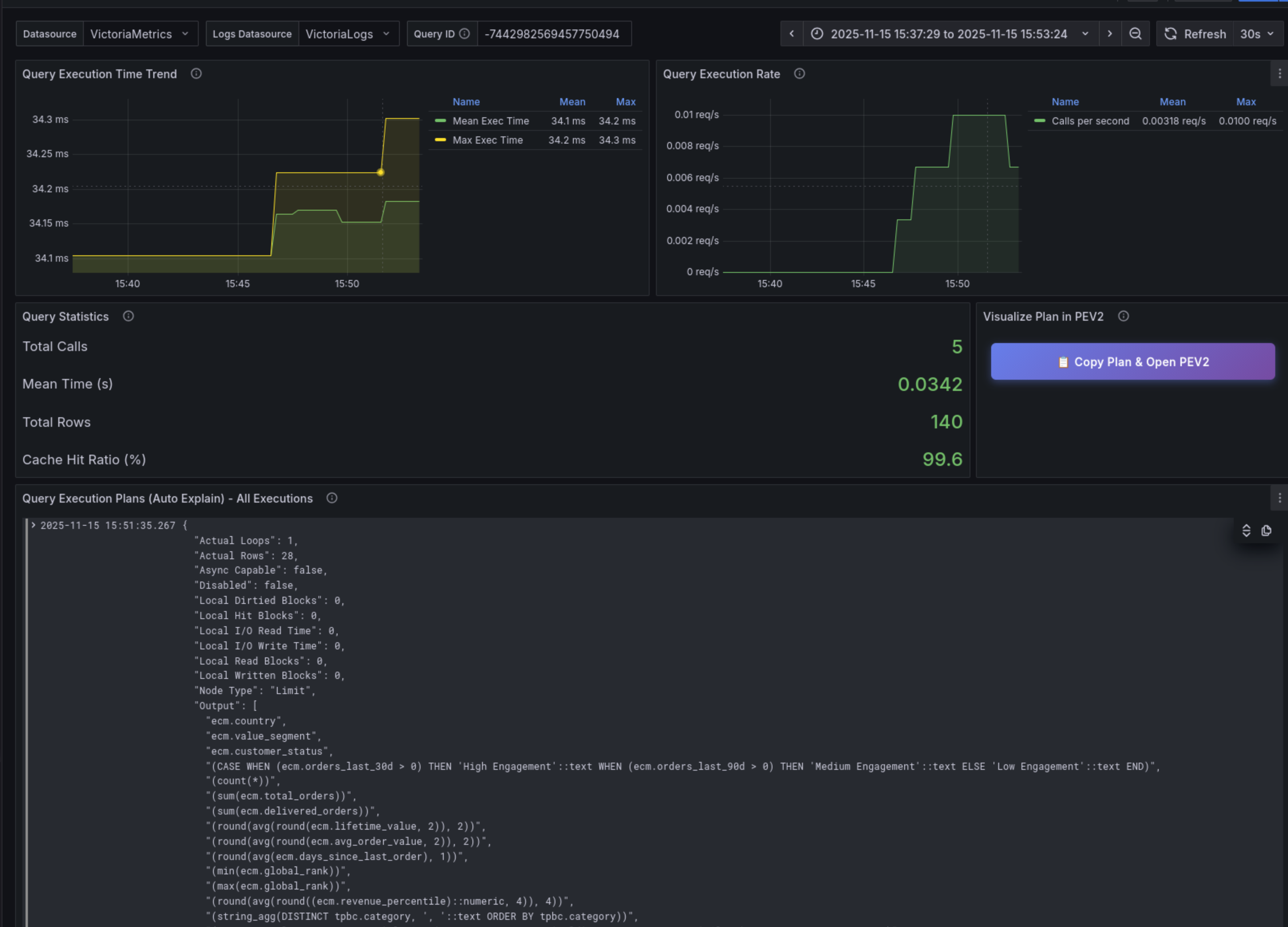Shift time range backward with left arrow

[x=791, y=34]
